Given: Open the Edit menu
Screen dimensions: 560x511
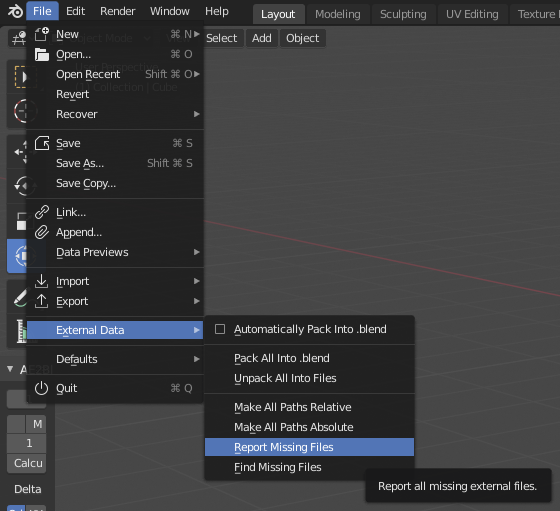Looking at the screenshot, I should [x=75, y=11].
